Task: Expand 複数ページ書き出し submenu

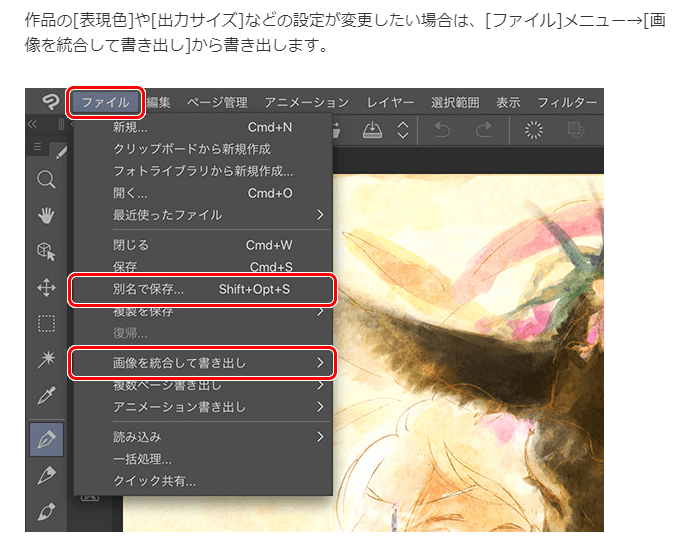Action: (203, 386)
